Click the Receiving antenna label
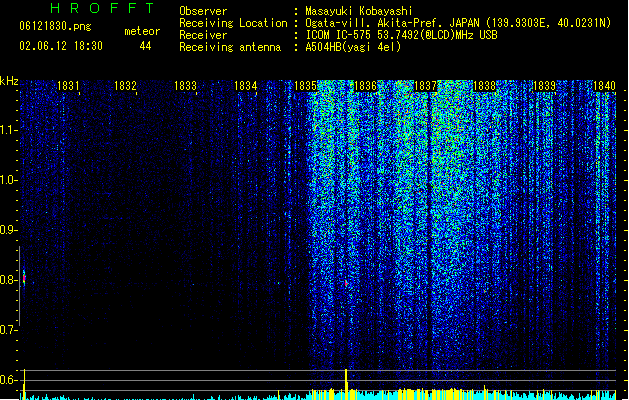Viewport: 629px width, 400px height. 230,47
